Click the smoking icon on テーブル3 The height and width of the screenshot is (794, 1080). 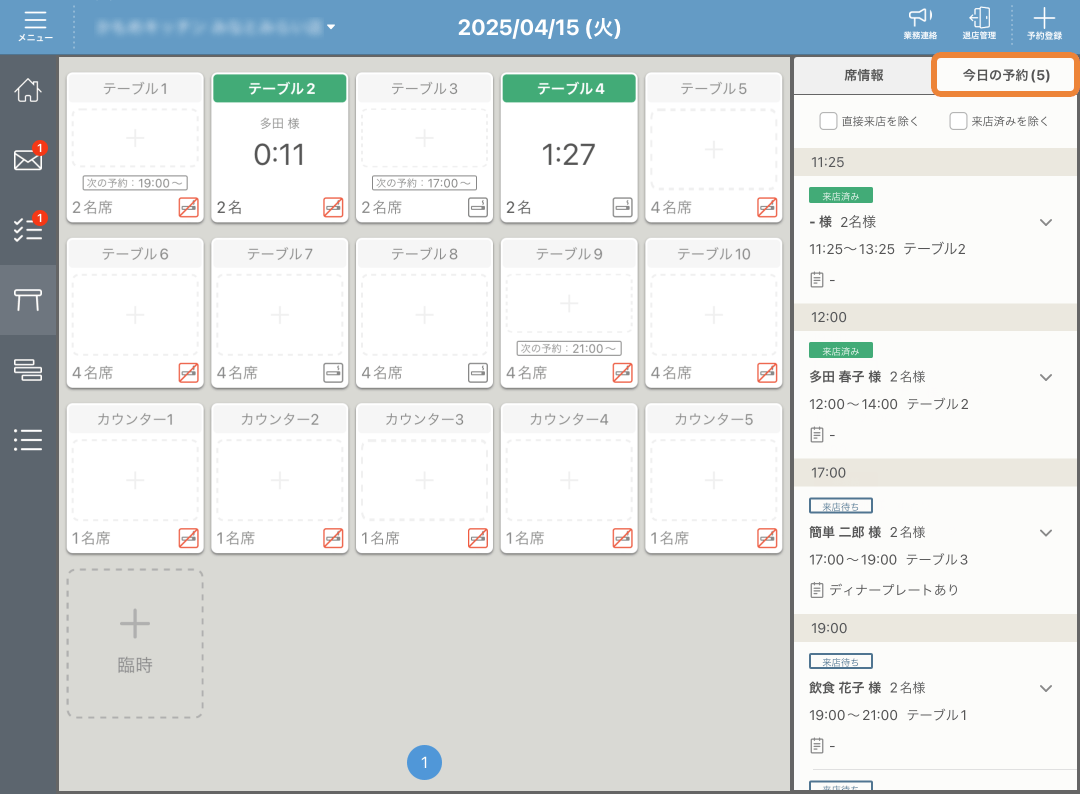(478, 207)
